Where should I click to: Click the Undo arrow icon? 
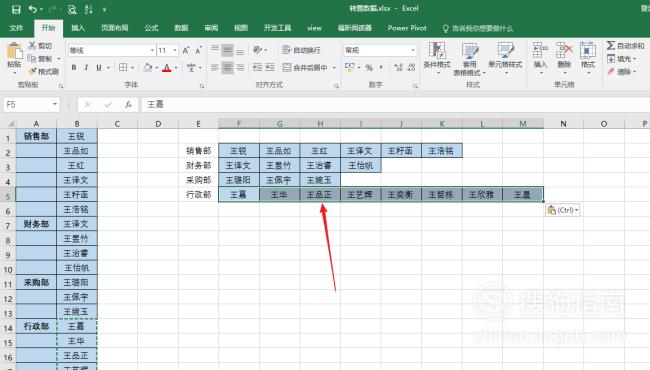coord(32,9)
